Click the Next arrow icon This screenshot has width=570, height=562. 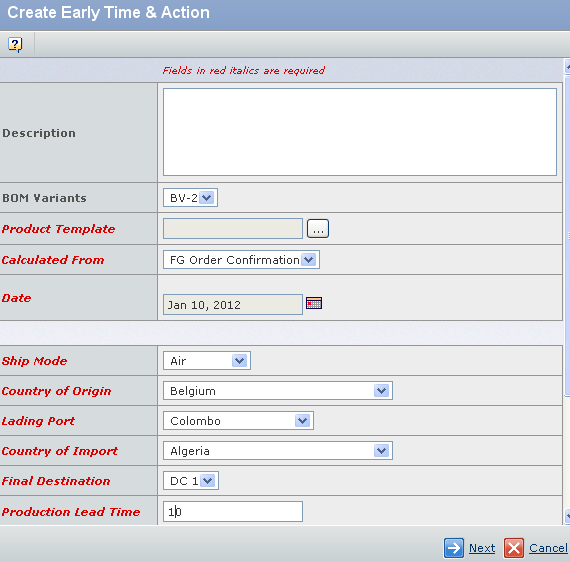453,547
